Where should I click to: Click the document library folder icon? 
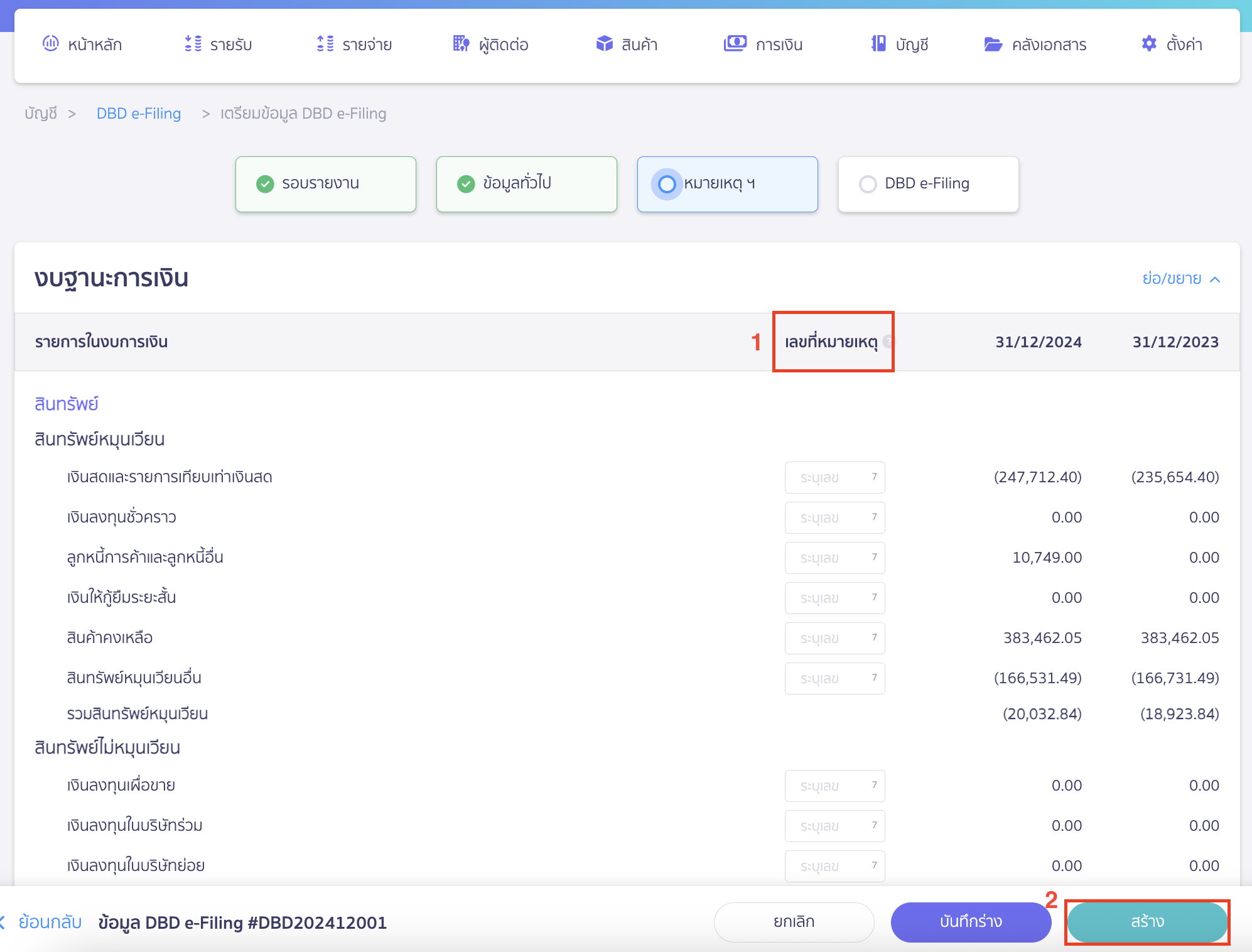(993, 44)
